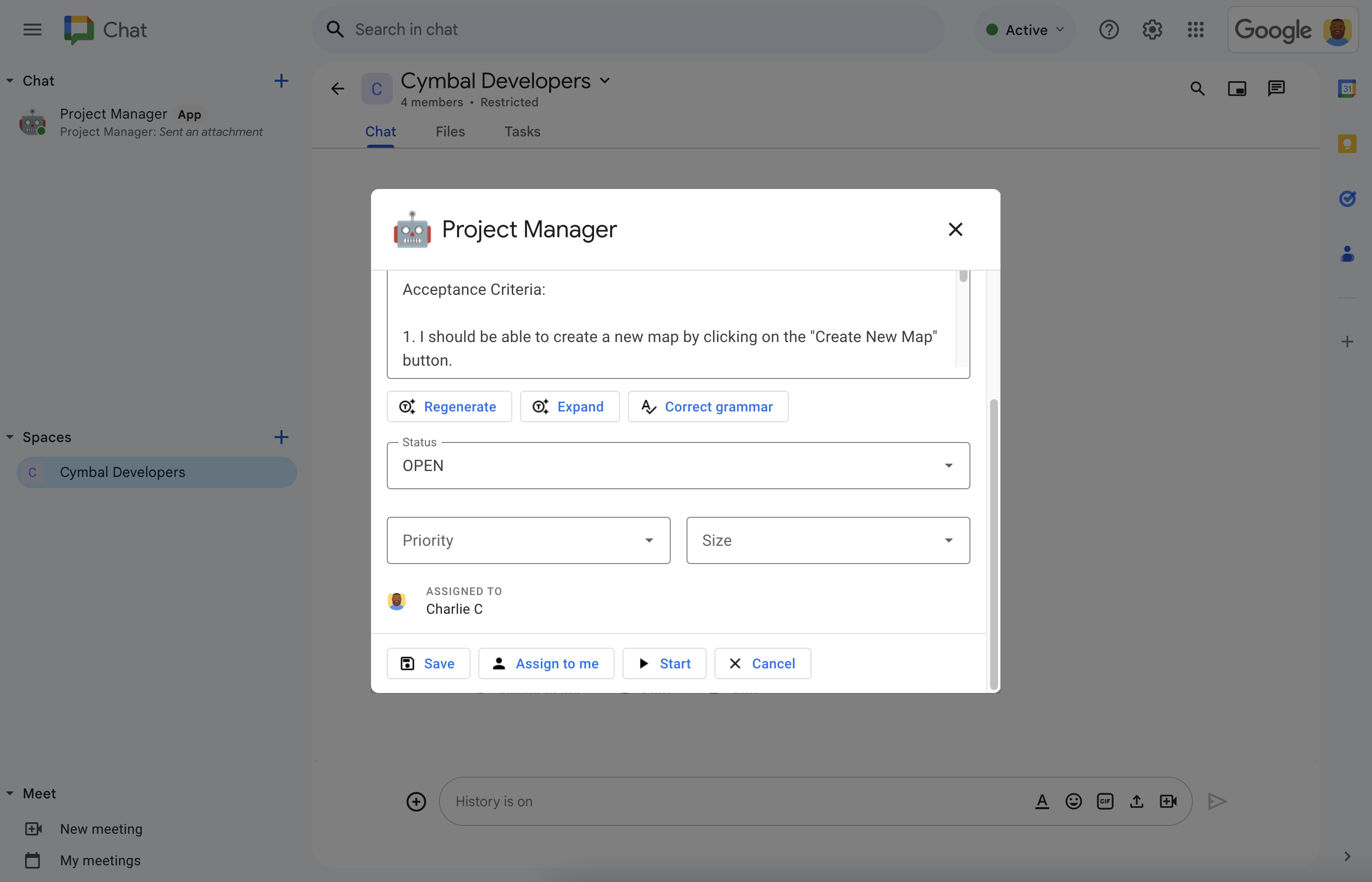Click the Save icon button
Viewport: 1372px width, 882px height.
coord(407,663)
